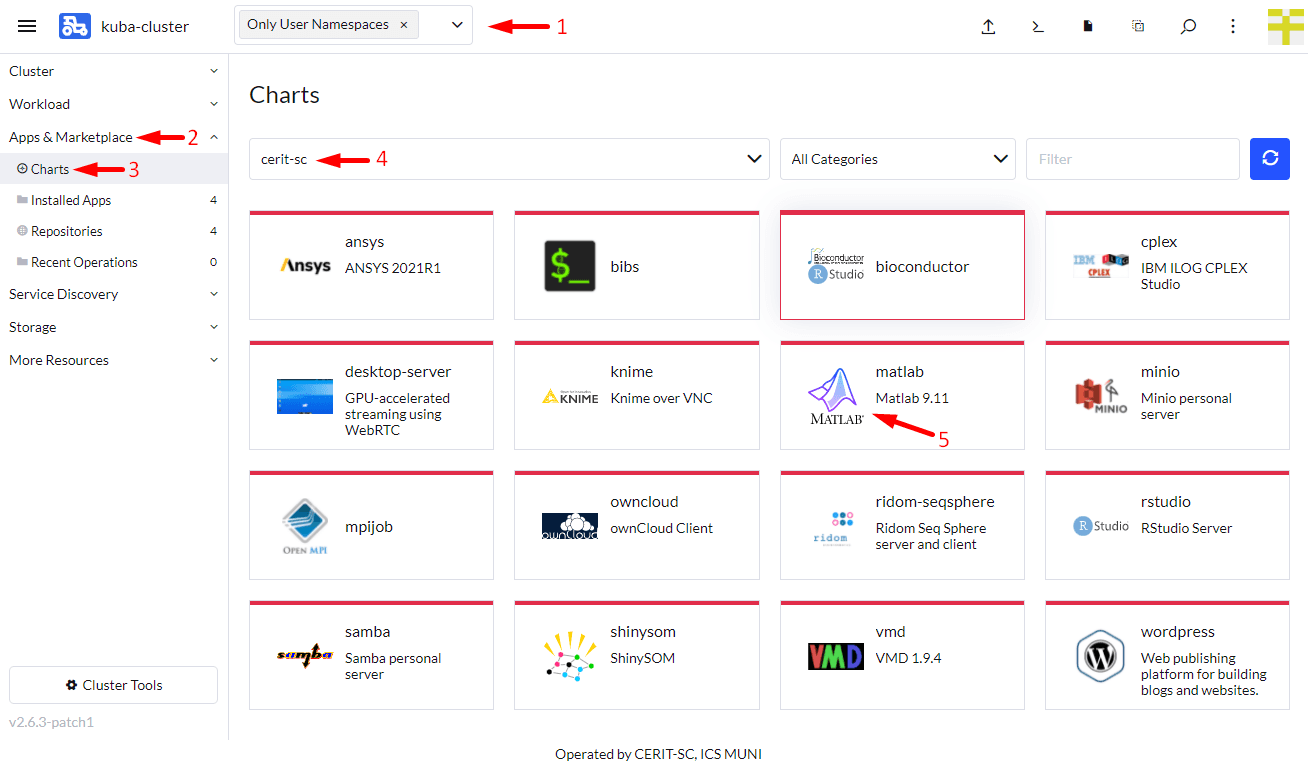Remove the Only User Namespaces filter tag
Screen dimensions: 1309x766
(x=403, y=25)
